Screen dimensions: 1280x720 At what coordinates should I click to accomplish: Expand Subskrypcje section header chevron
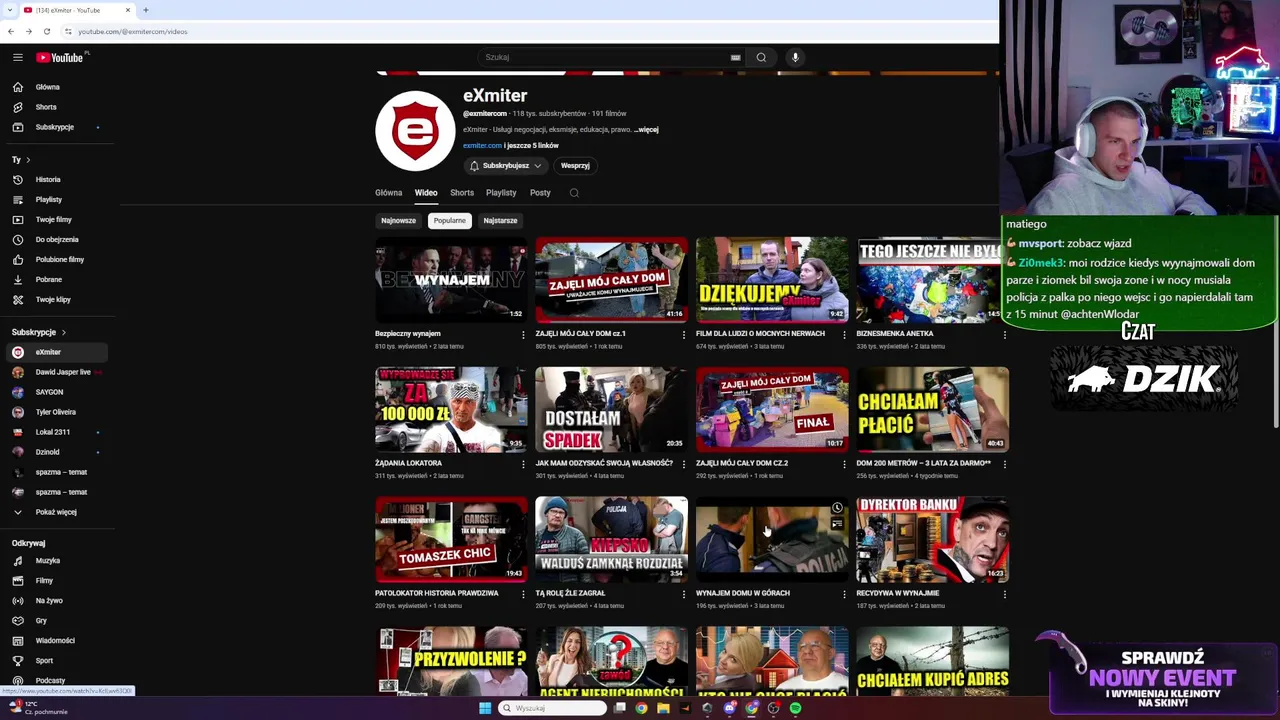pos(64,332)
